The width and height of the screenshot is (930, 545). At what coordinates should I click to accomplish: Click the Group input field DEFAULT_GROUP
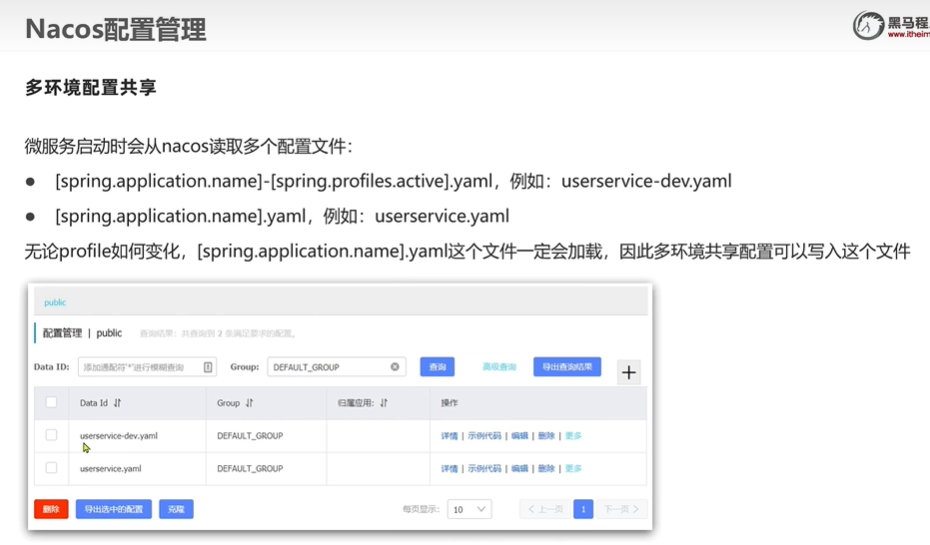coord(336,367)
